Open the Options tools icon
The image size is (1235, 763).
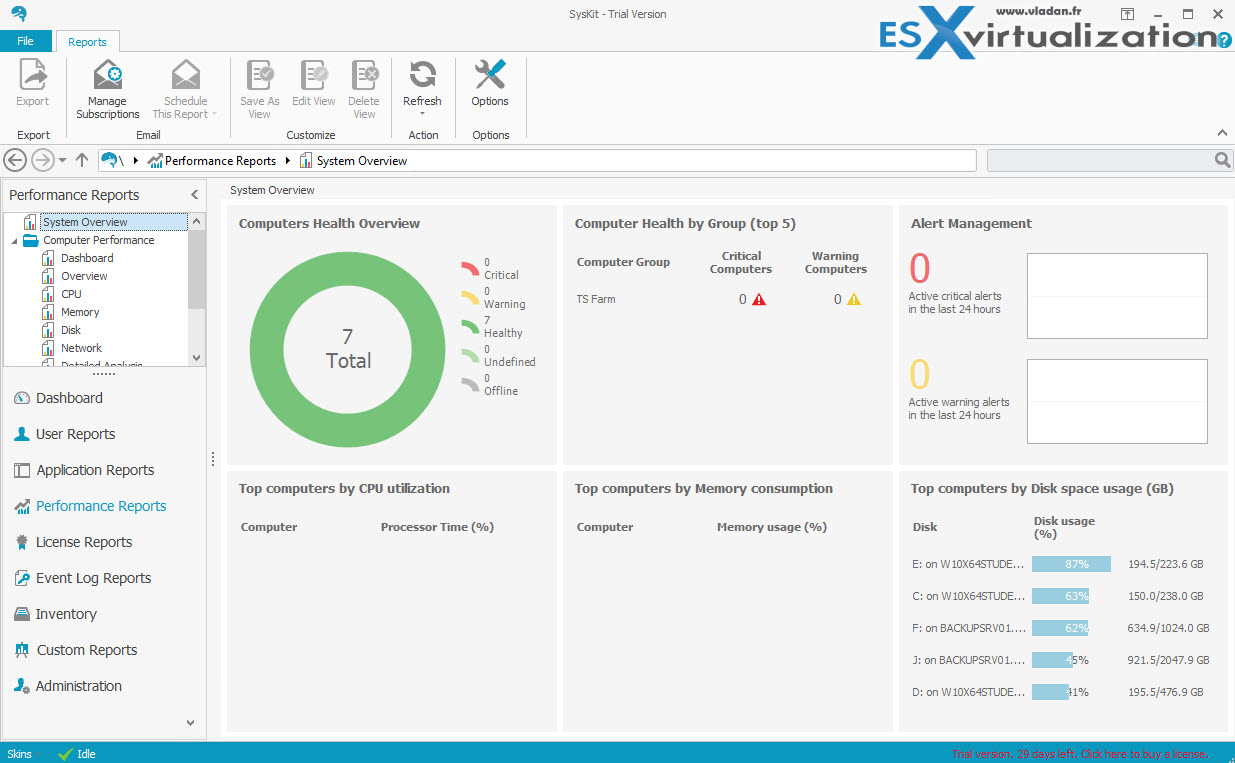click(490, 75)
